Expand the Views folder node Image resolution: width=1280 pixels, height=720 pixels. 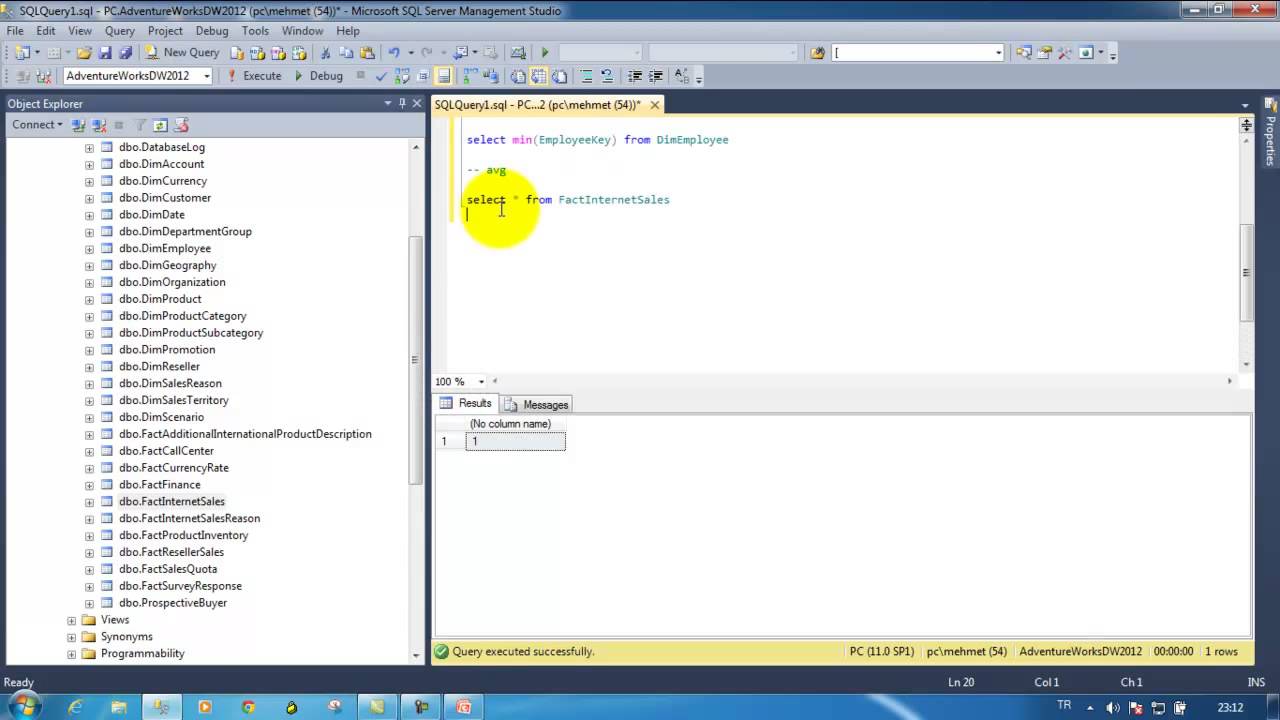(x=71, y=620)
